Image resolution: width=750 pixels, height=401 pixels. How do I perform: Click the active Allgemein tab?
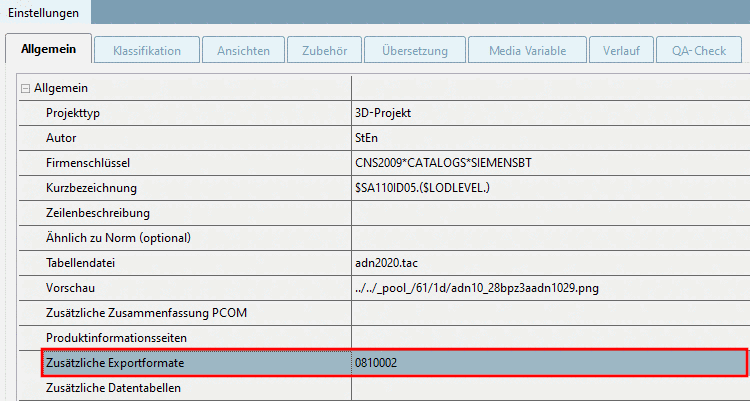point(49,50)
